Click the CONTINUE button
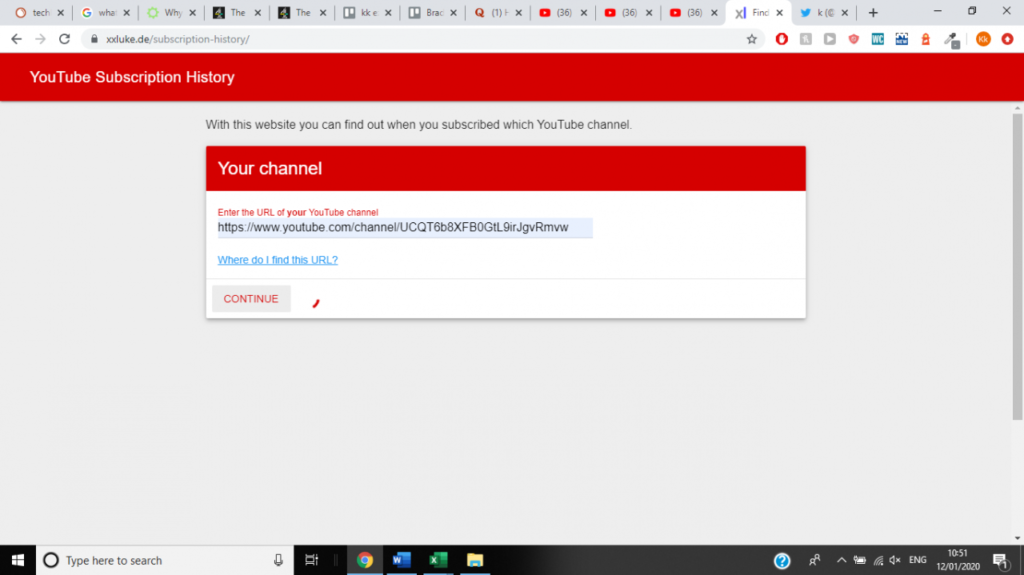This screenshot has height=575, width=1024. 251,299
